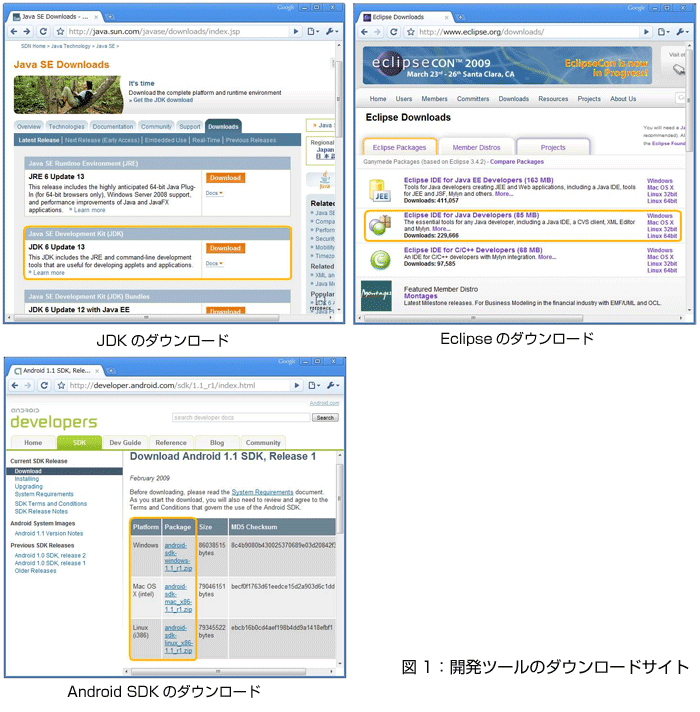The width and height of the screenshot is (700, 712).
Task: Open wrench menu in Eclipse Downloads window
Action: (682, 32)
